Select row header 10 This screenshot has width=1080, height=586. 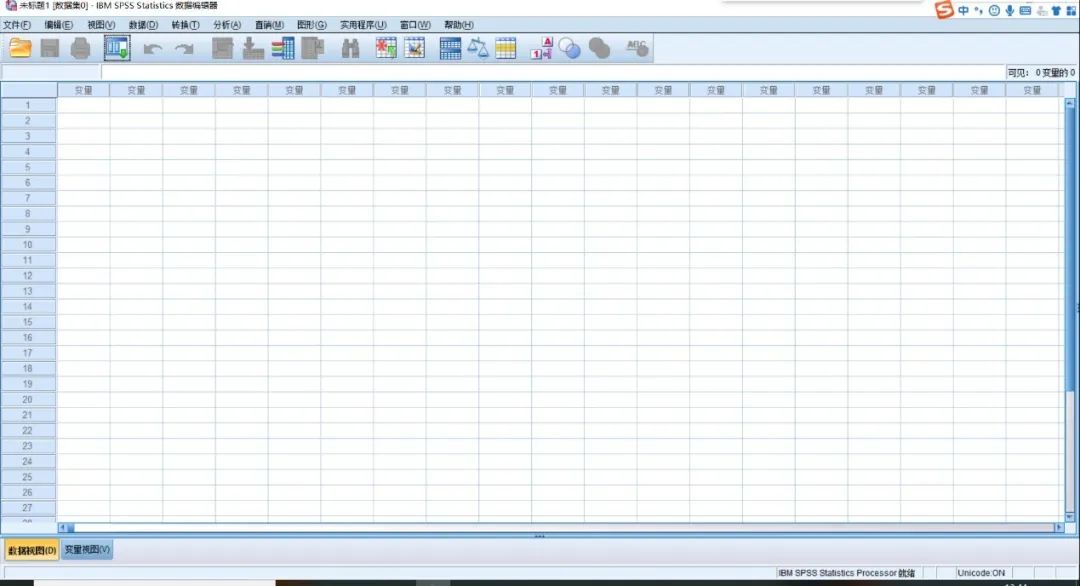click(28, 244)
